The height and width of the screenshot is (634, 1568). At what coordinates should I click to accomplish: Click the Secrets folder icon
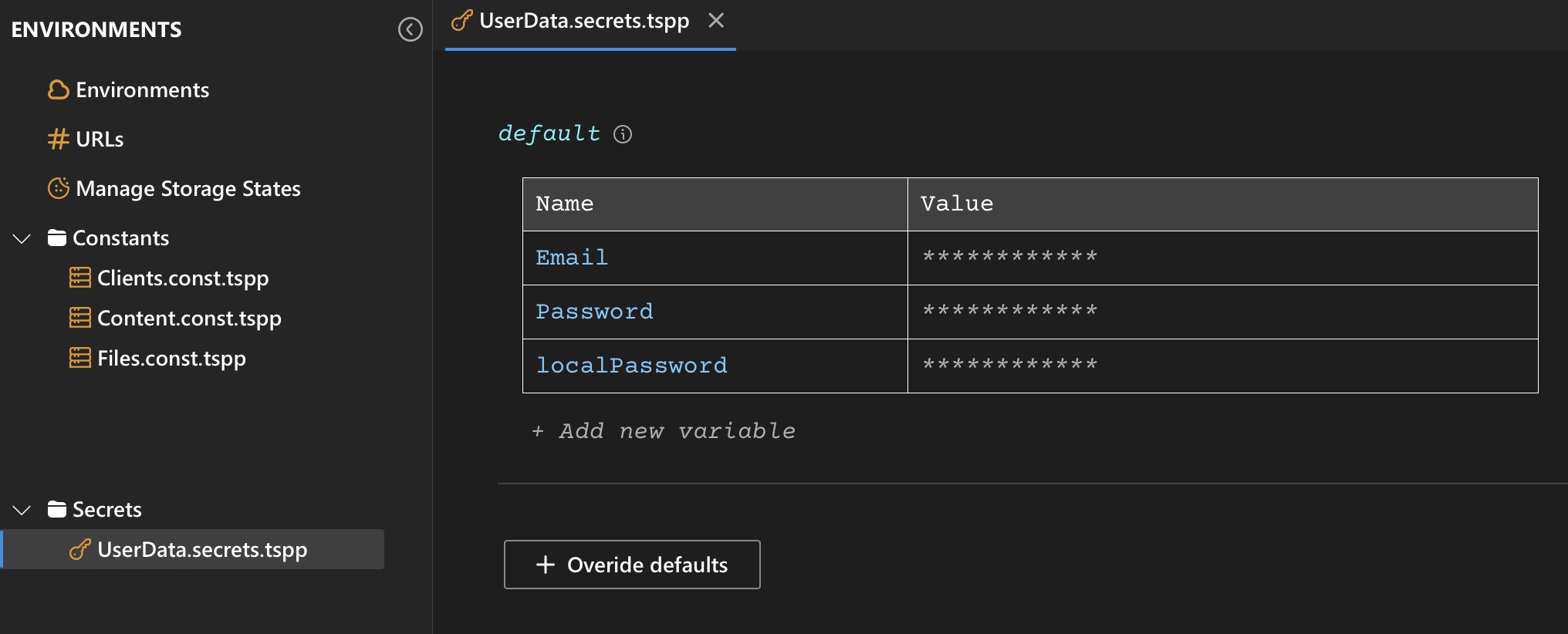point(57,509)
